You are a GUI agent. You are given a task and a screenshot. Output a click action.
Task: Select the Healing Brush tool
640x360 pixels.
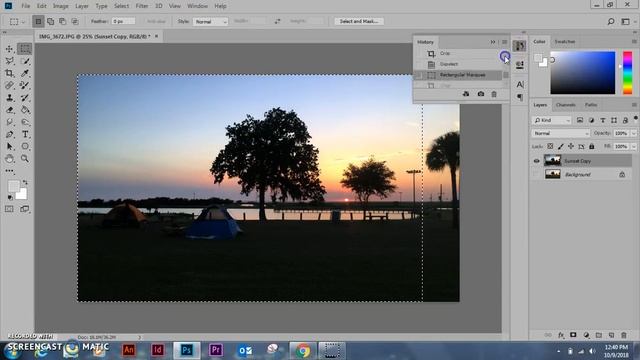click(x=9, y=85)
